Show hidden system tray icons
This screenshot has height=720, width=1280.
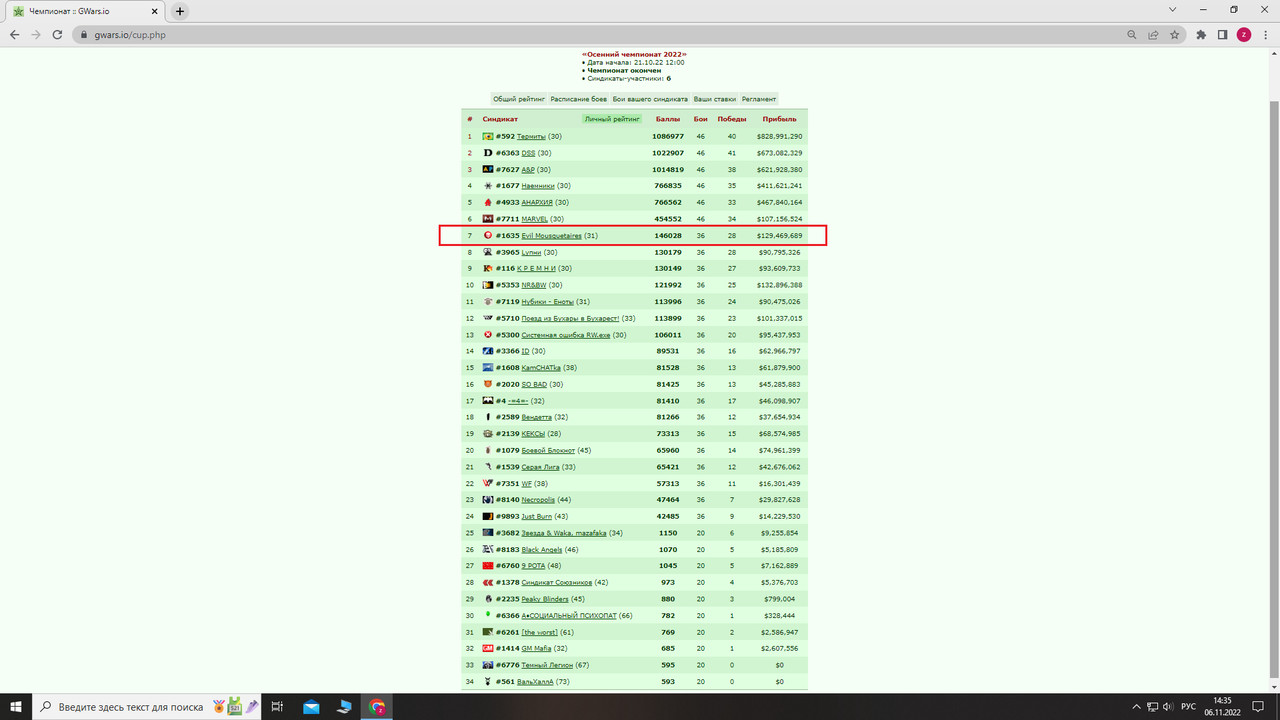pos(1135,707)
